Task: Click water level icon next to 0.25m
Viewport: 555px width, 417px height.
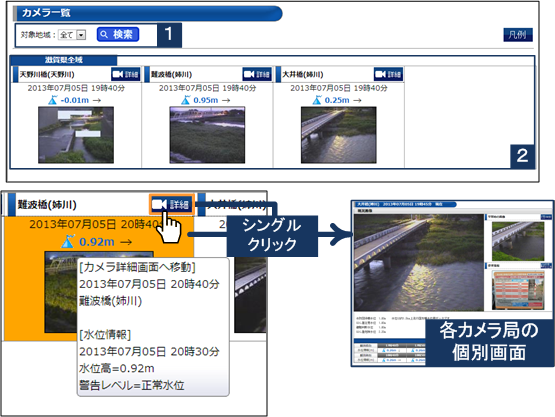Action: click(x=317, y=100)
